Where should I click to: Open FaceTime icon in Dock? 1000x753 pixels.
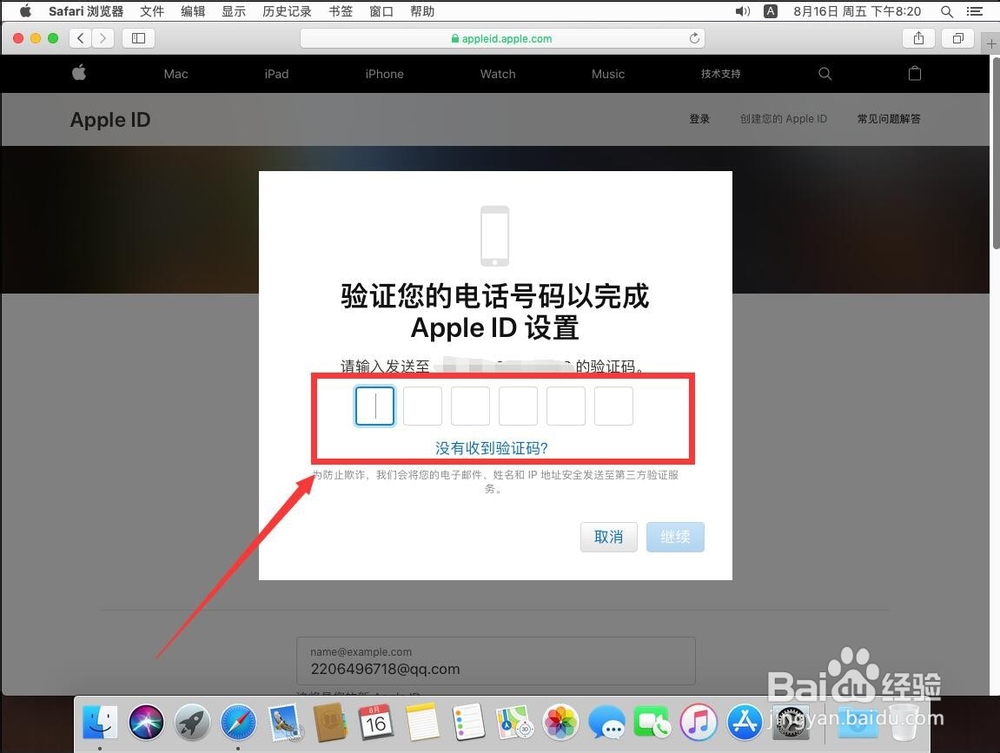(x=652, y=722)
